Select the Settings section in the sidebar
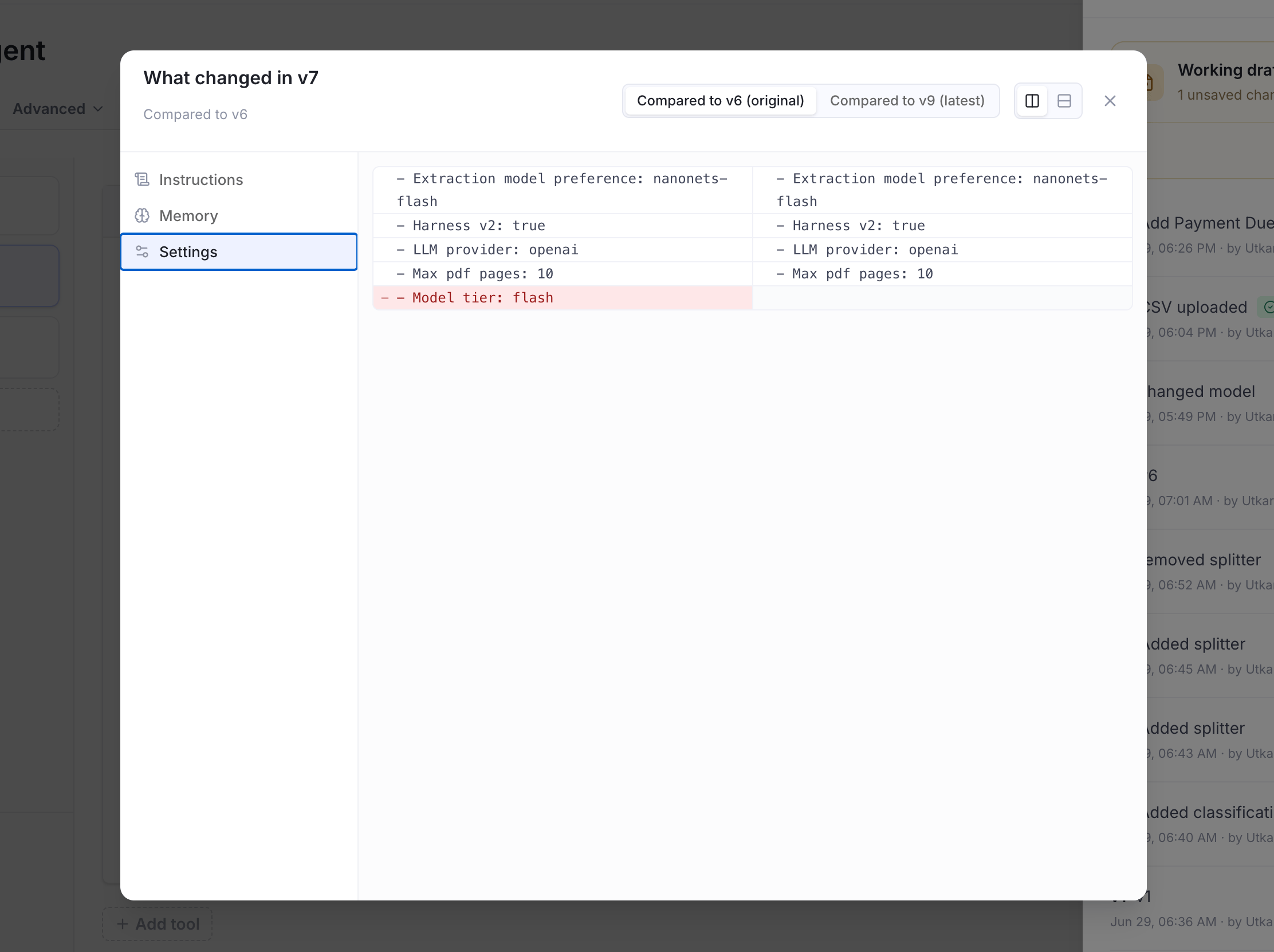This screenshot has height=952, width=1274. (238, 251)
